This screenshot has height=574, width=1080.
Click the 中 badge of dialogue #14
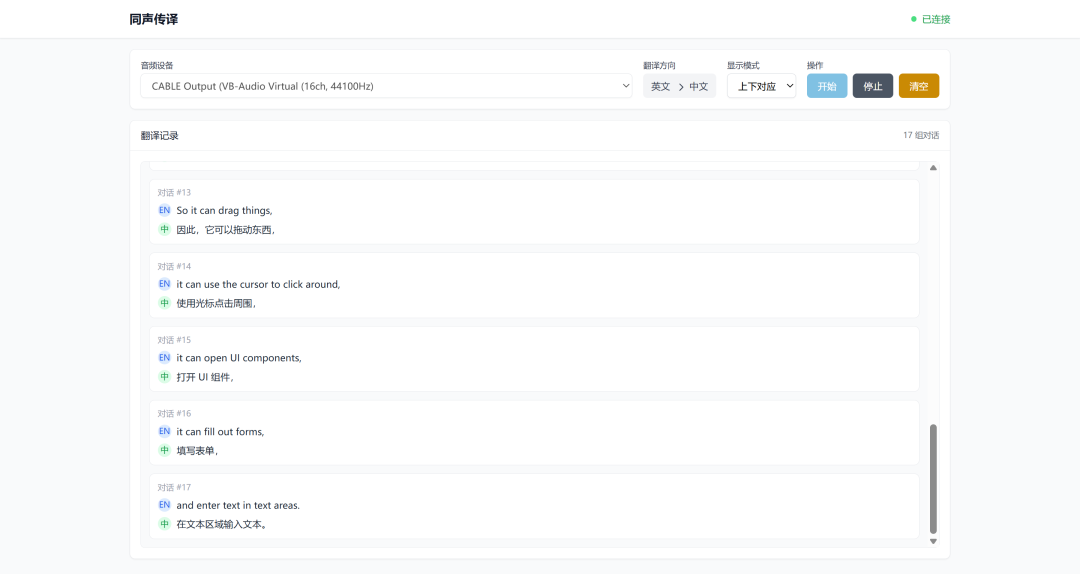click(x=164, y=303)
